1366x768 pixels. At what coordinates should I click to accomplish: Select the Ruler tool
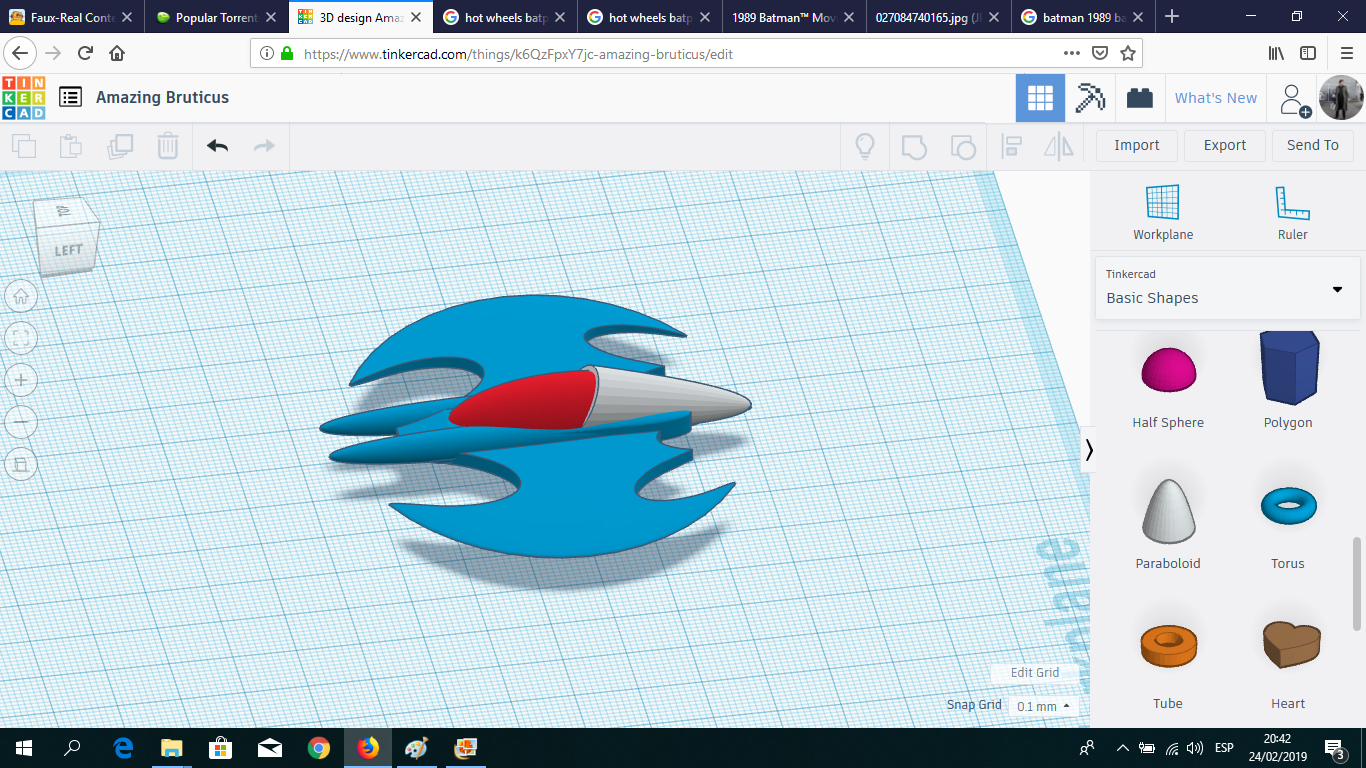coord(1292,213)
